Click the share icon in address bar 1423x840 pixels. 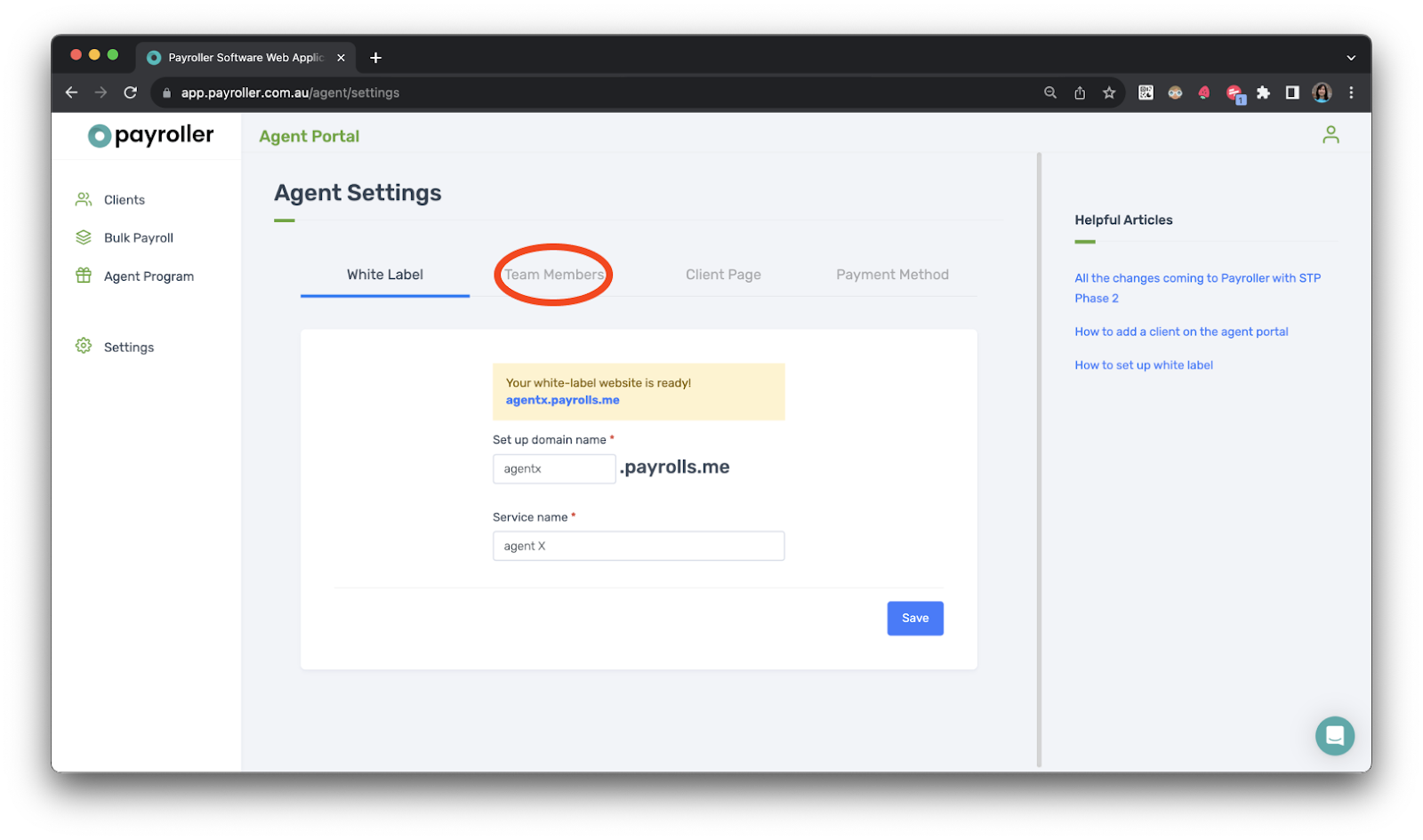[1080, 92]
